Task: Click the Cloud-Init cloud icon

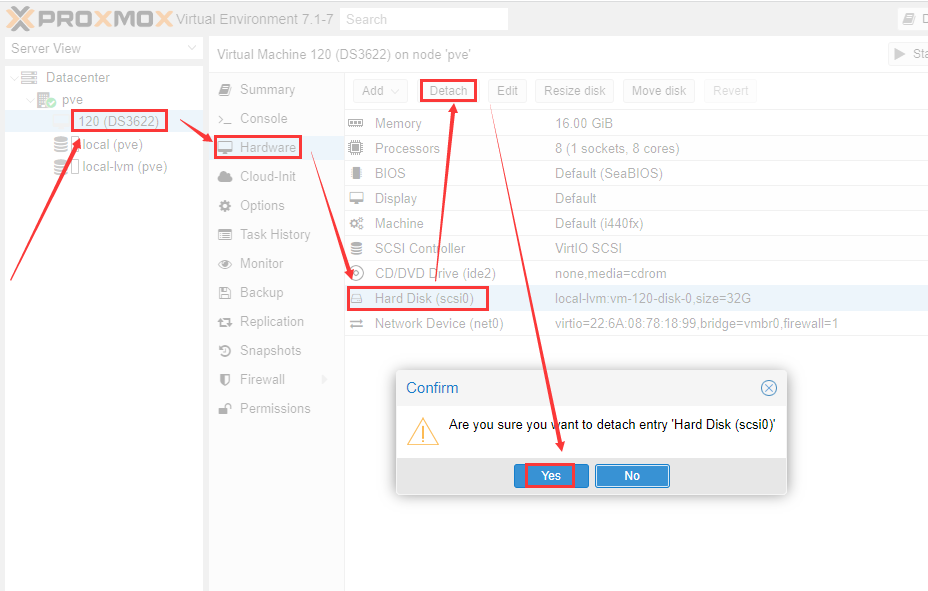Action: coord(225,177)
